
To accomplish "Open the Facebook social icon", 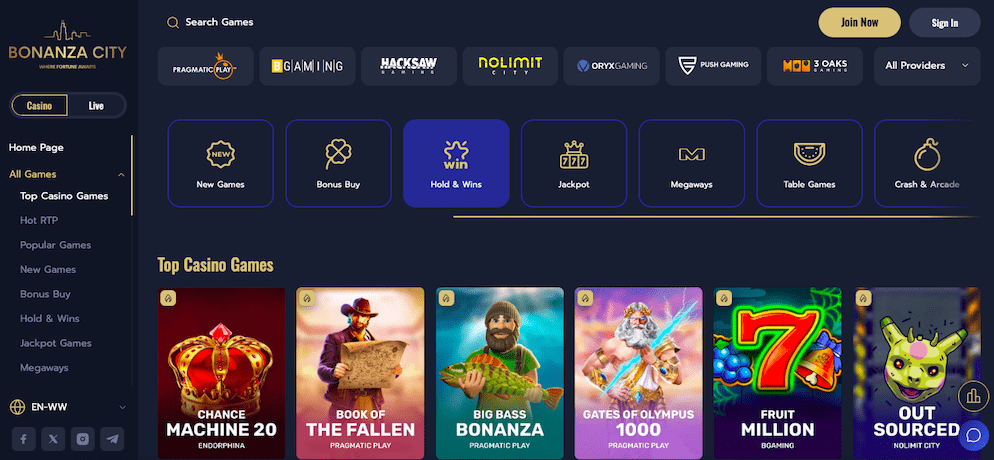I will click(x=23, y=438).
